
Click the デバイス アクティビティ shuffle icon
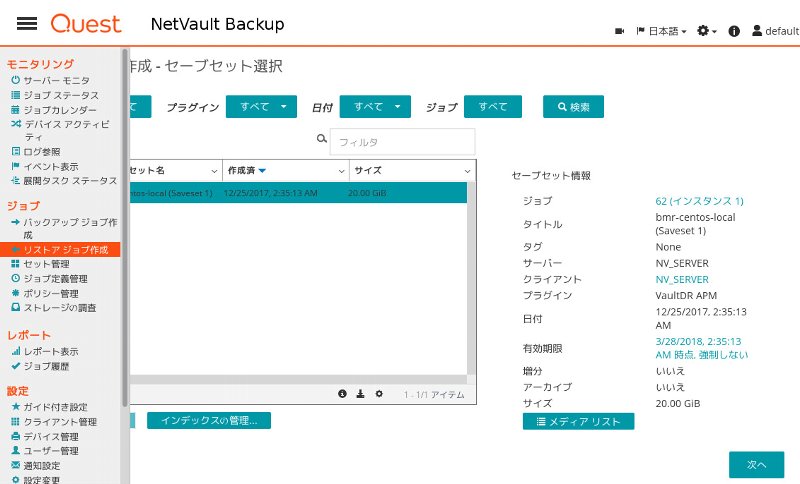pyautogui.click(x=16, y=124)
